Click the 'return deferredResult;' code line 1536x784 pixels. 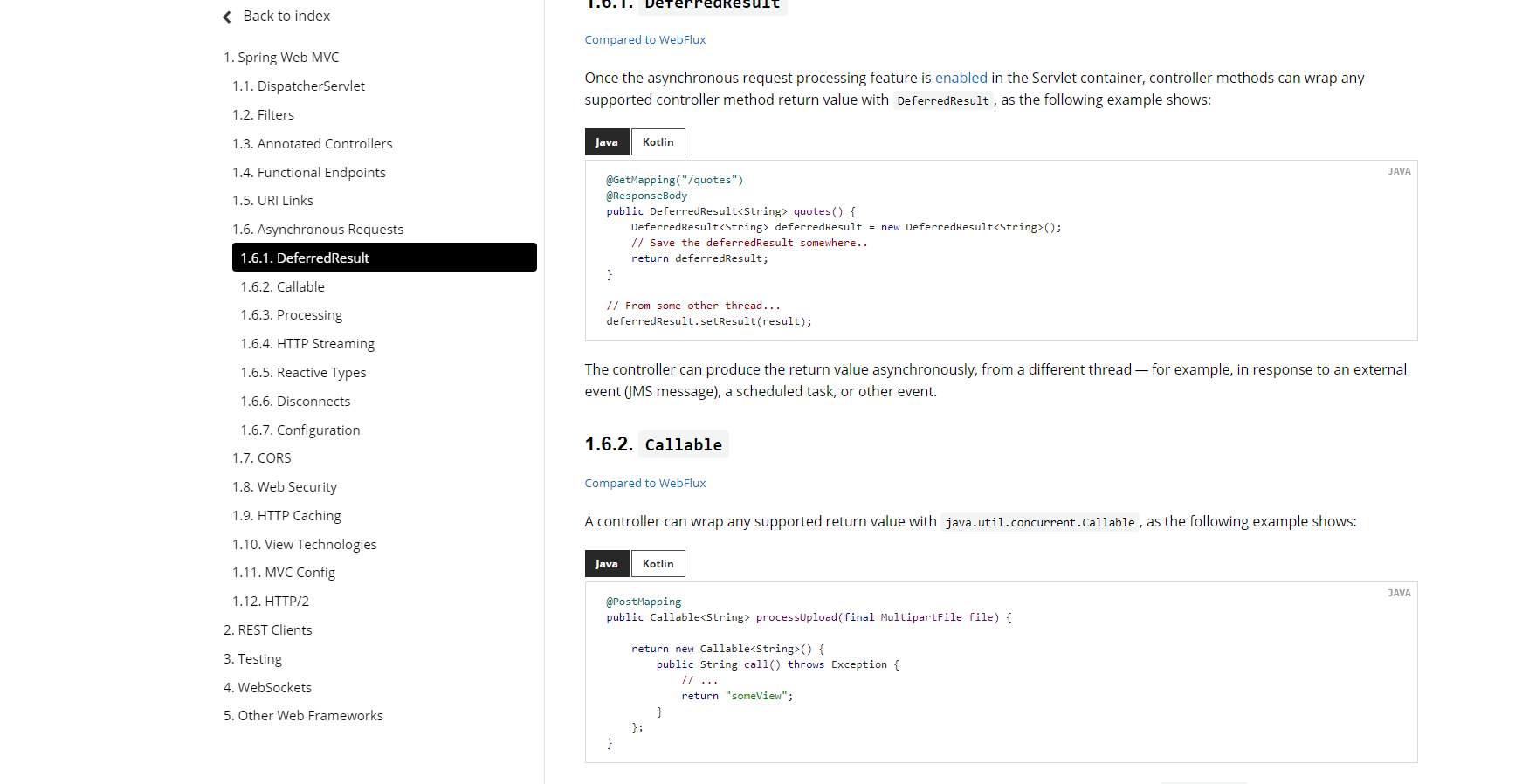click(699, 259)
